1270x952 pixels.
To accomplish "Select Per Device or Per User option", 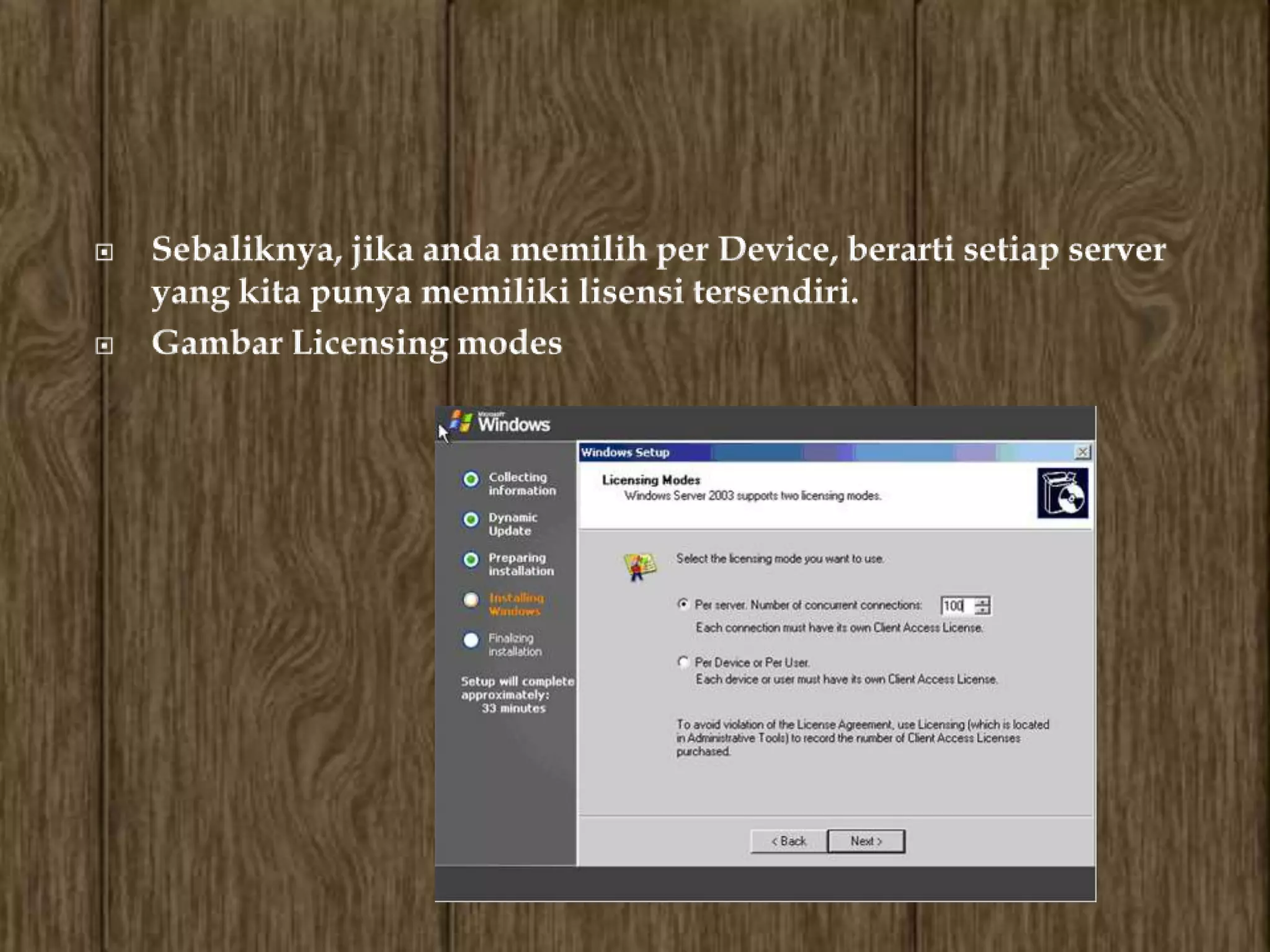I will coord(683,663).
